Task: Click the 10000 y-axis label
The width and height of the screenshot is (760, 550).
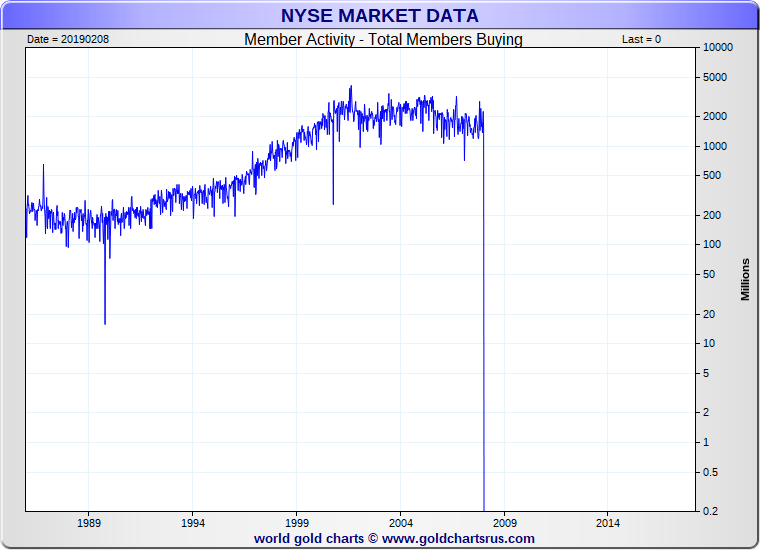Action: (x=718, y=47)
